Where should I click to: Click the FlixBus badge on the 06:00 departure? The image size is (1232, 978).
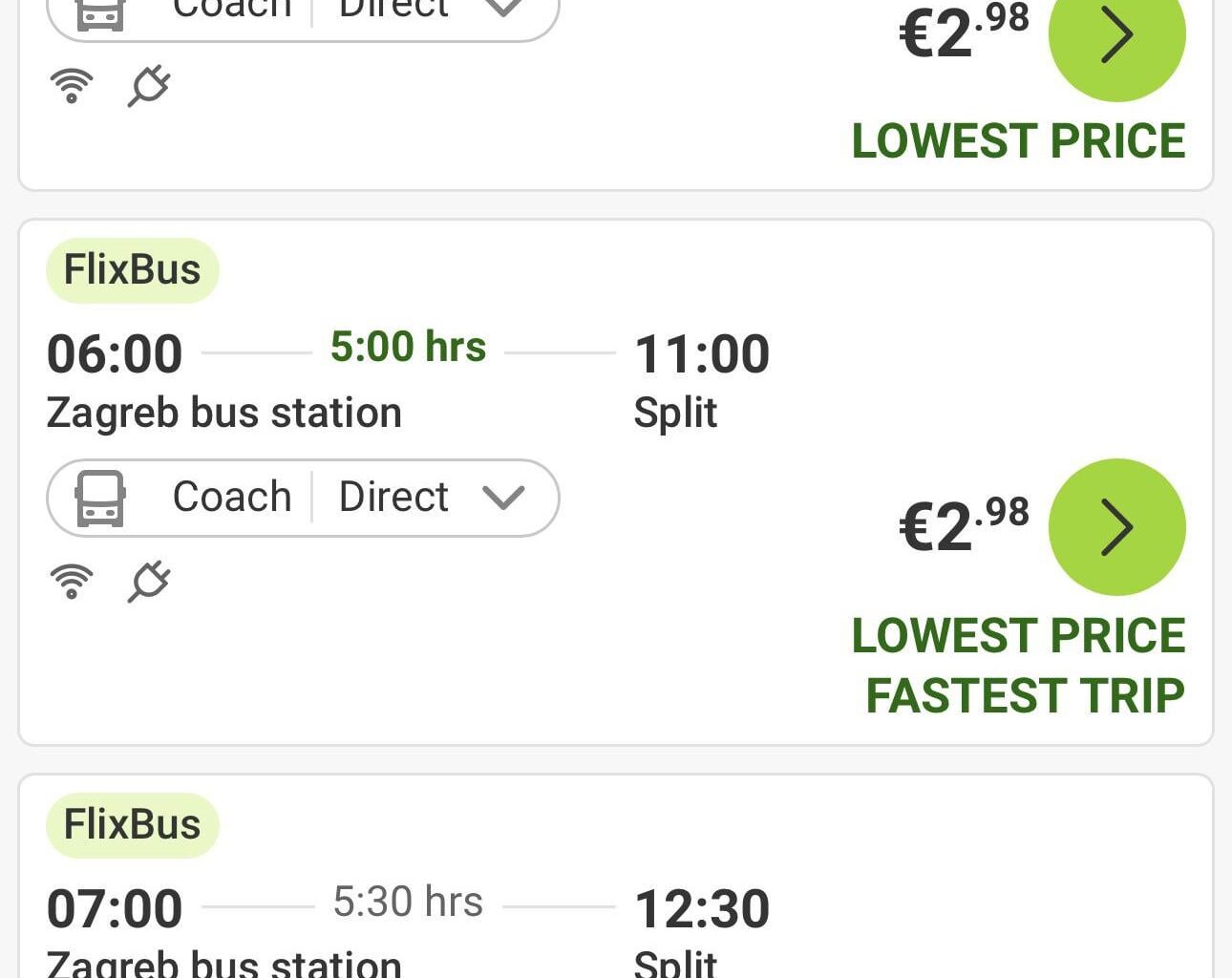(132, 269)
